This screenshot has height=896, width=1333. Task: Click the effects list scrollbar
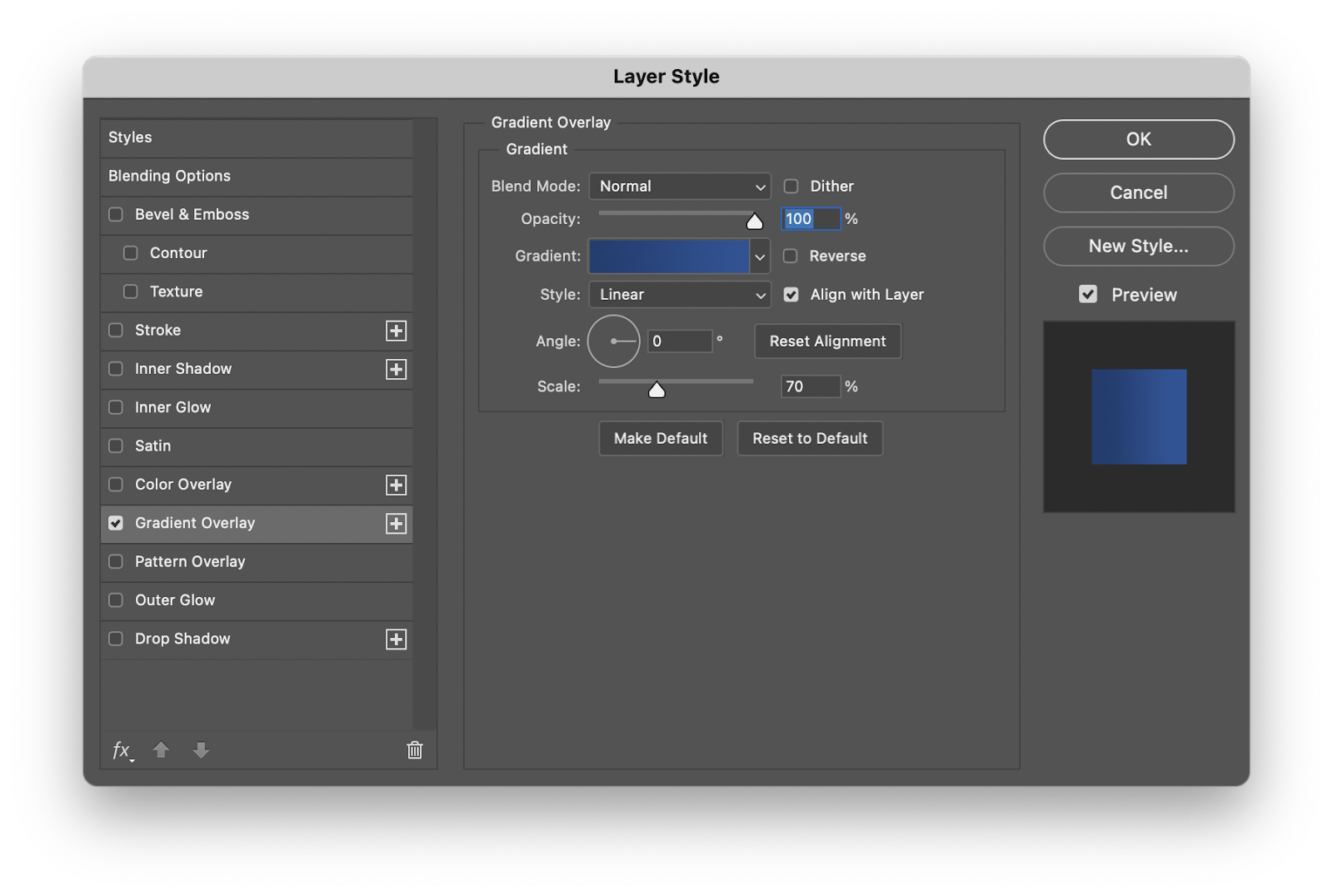(425, 425)
